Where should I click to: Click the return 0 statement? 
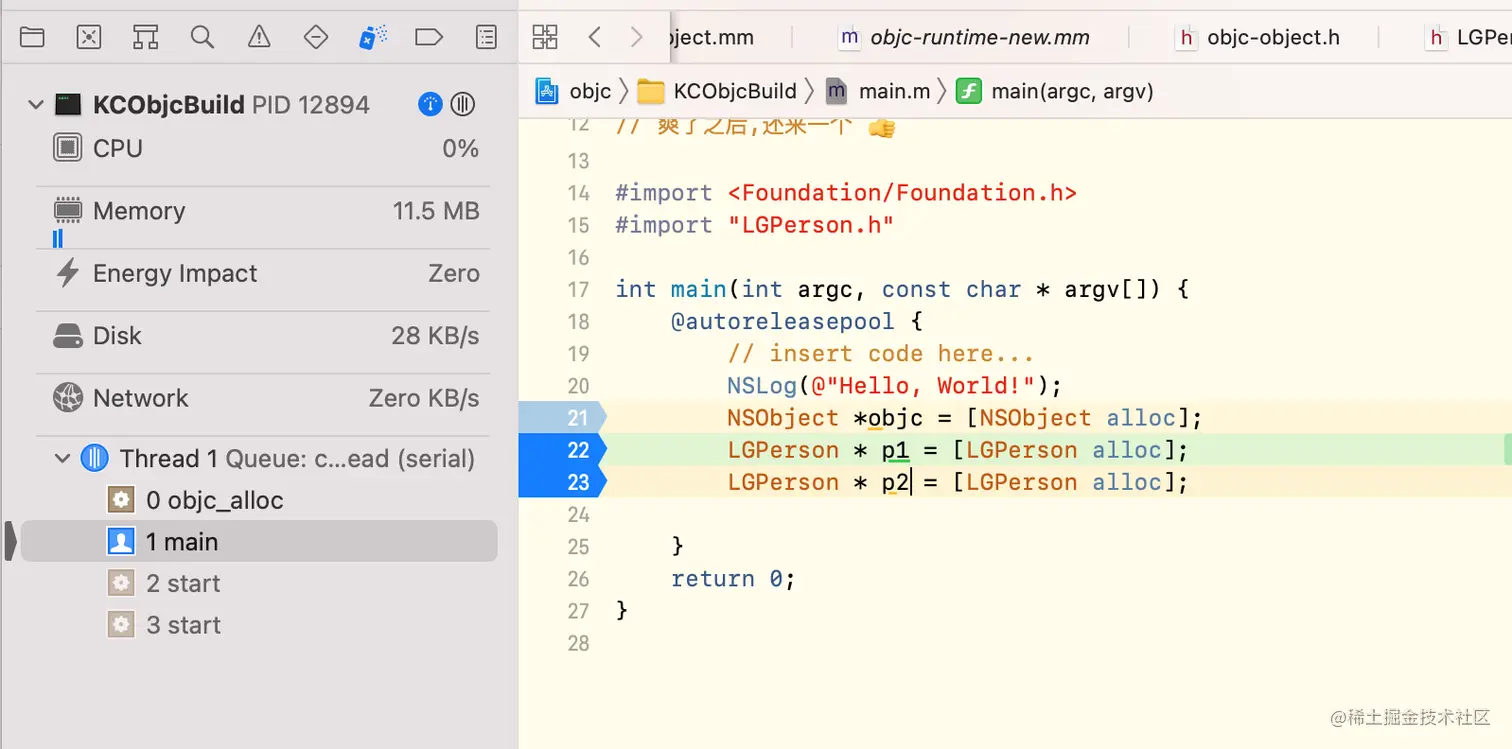[x=733, y=578]
